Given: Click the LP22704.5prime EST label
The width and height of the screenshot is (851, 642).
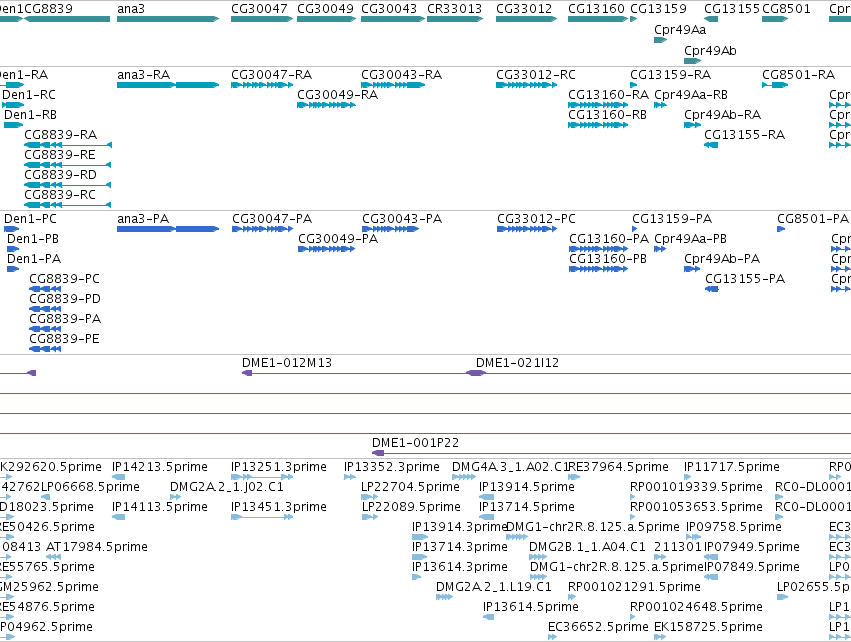Looking at the screenshot, I should 410,487.
